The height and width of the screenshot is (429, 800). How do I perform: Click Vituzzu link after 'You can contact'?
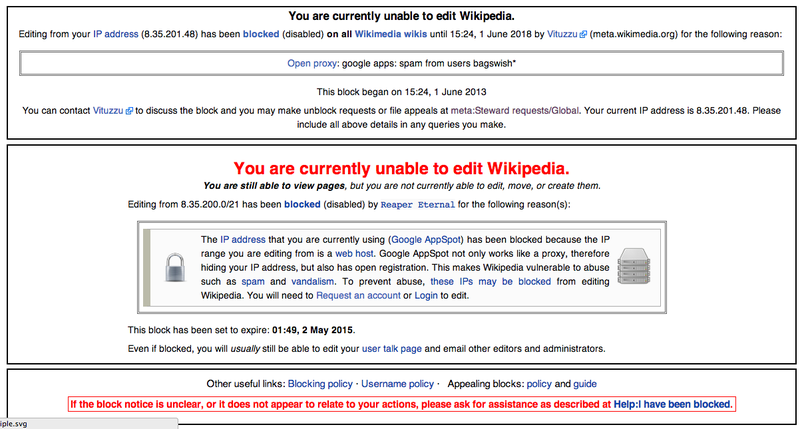pos(108,111)
